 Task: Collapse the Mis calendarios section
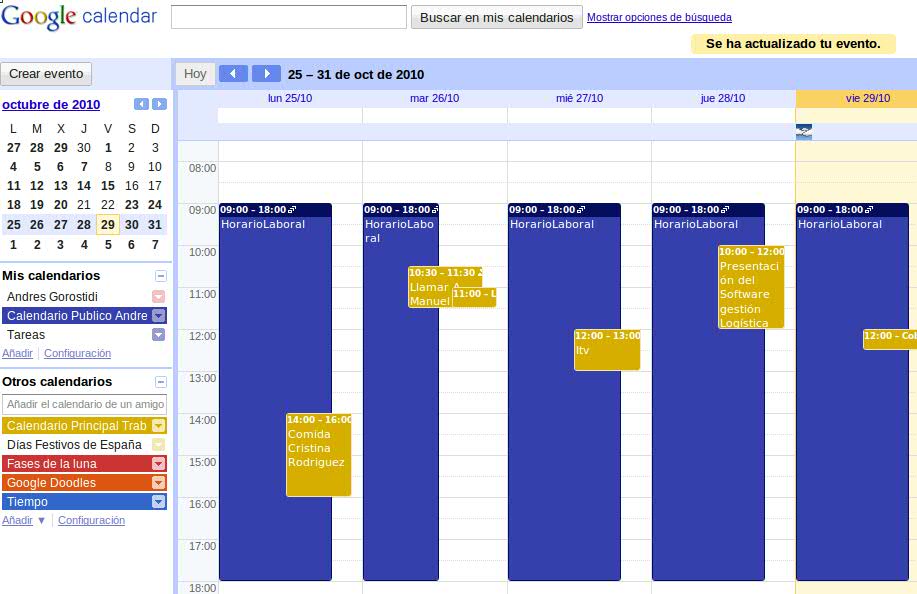[160, 276]
